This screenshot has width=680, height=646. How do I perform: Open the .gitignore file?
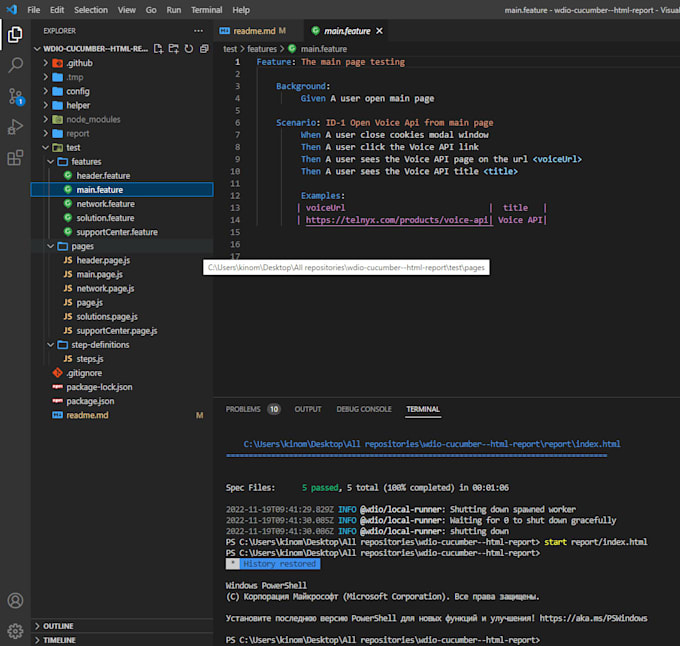point(122,373)
